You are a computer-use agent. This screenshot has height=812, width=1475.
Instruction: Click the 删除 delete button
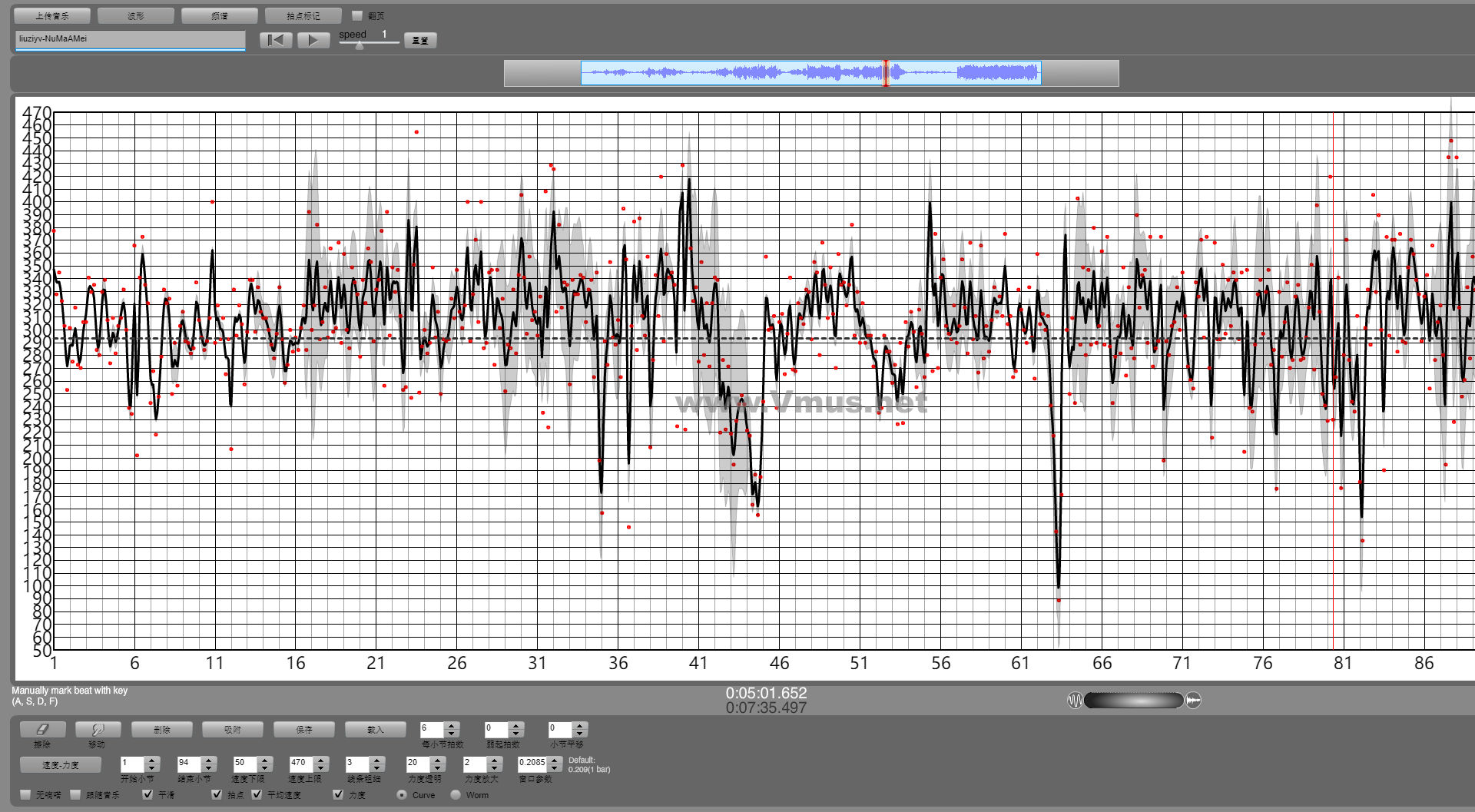[161, 729]
